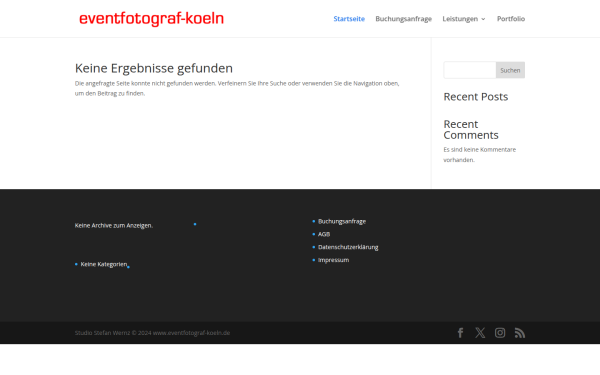
Task: Open the Leistungen menu item
Action: [x=460, y=19]
